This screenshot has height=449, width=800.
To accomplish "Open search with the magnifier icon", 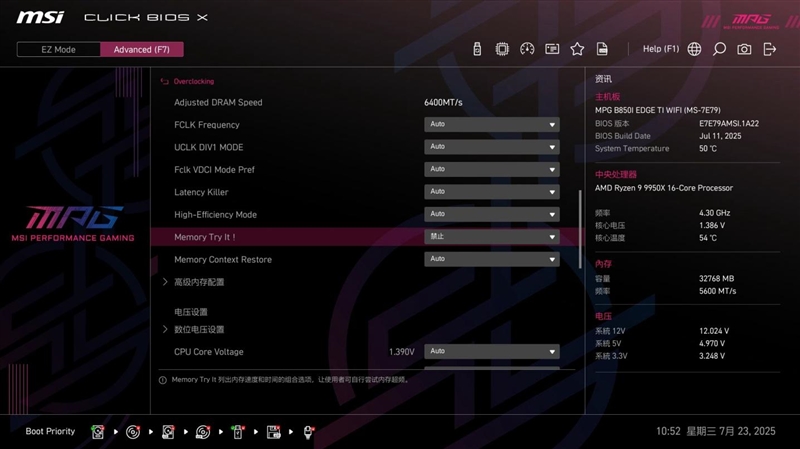I will (x=719, y=49).
